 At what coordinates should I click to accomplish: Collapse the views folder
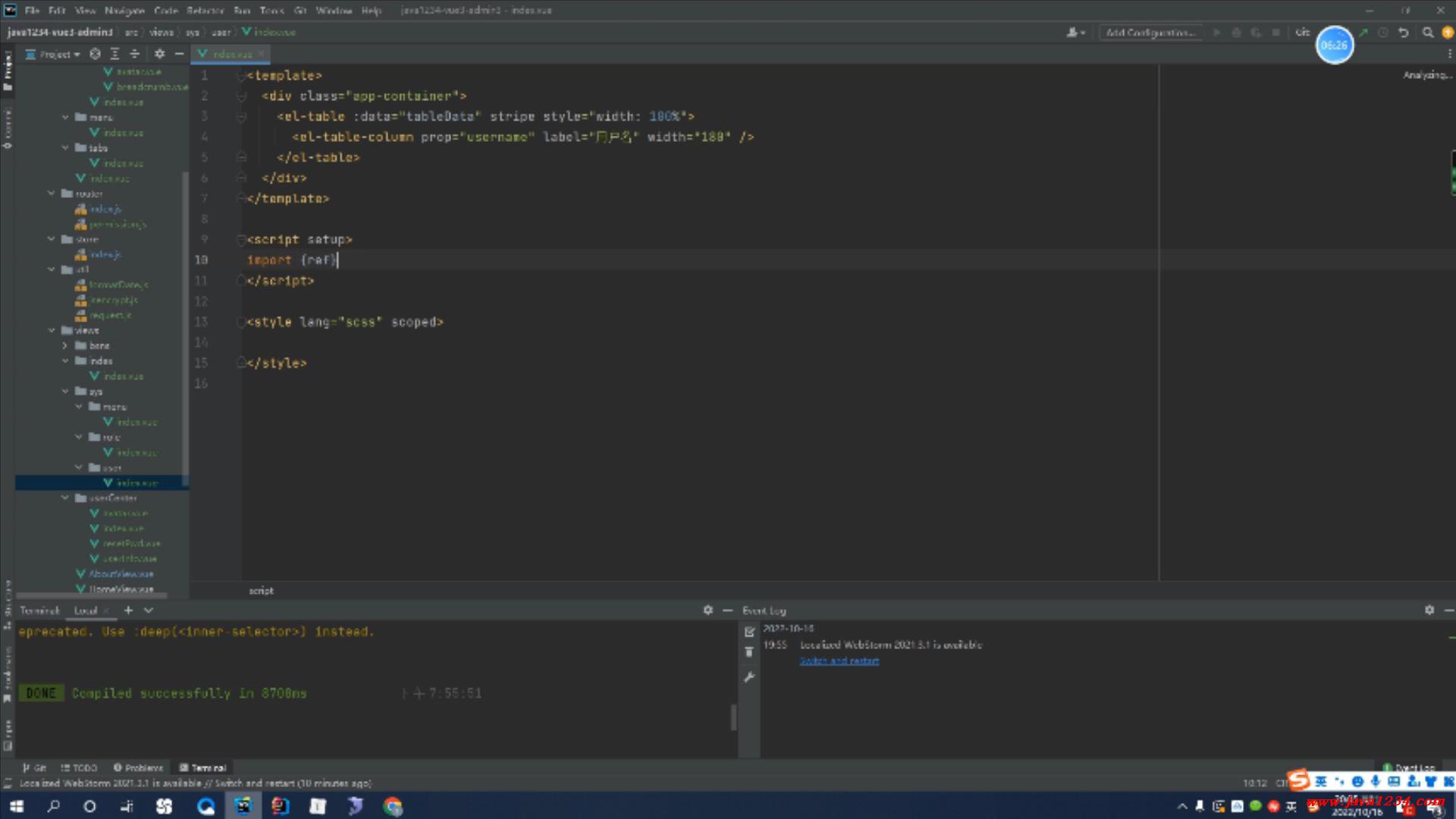[x=51, y=330]
